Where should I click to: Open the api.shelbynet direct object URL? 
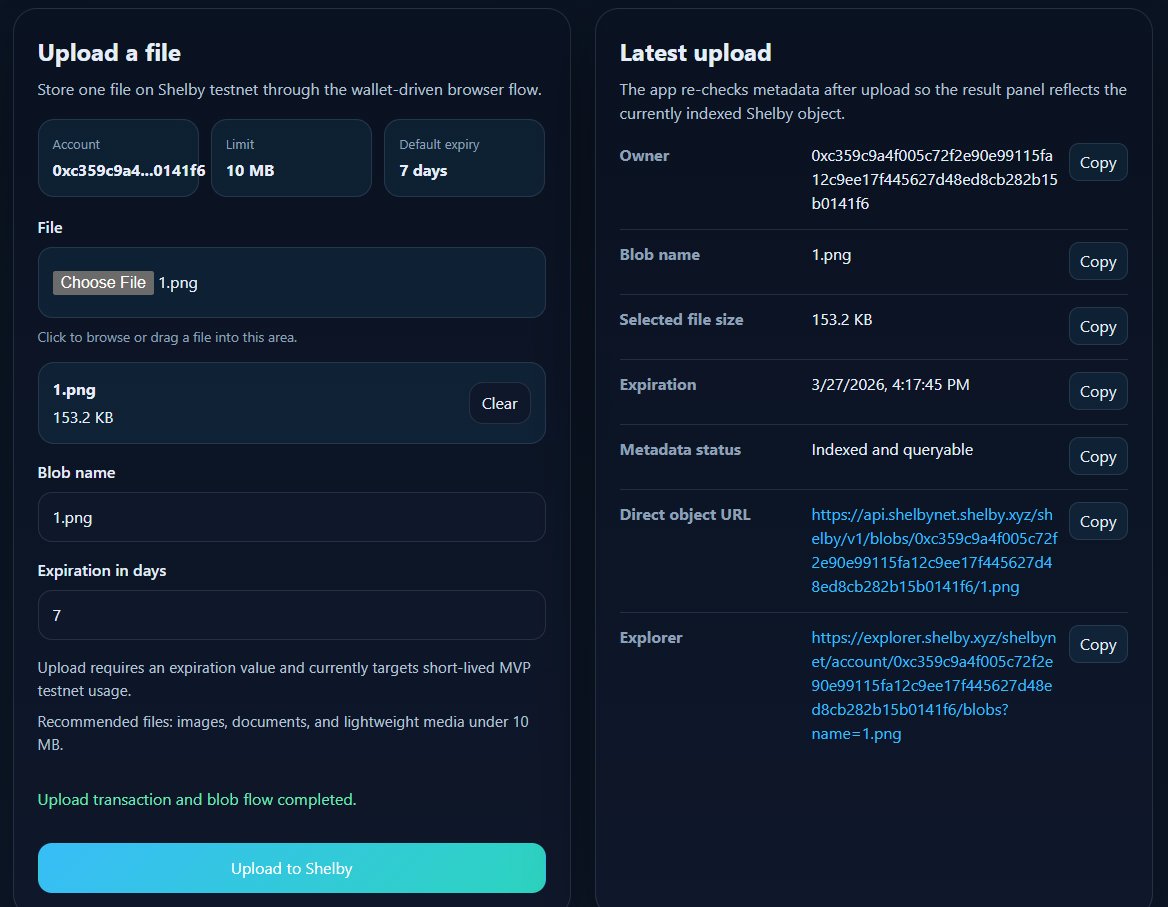pos(934,550)
